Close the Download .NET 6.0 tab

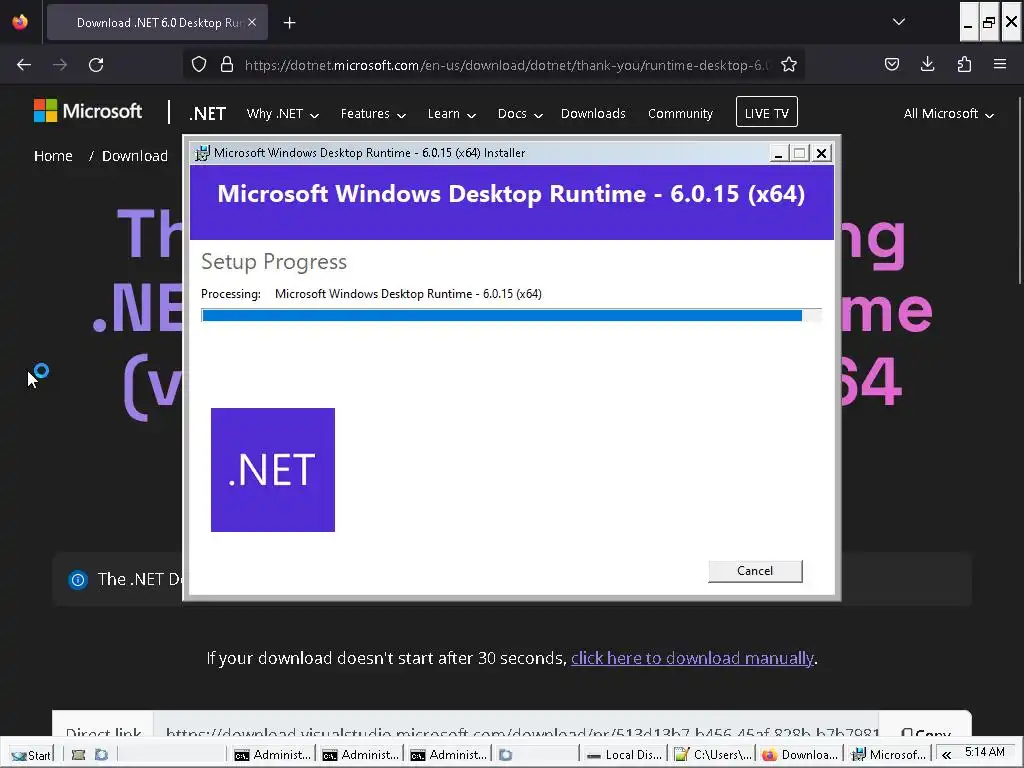point(252,22)
